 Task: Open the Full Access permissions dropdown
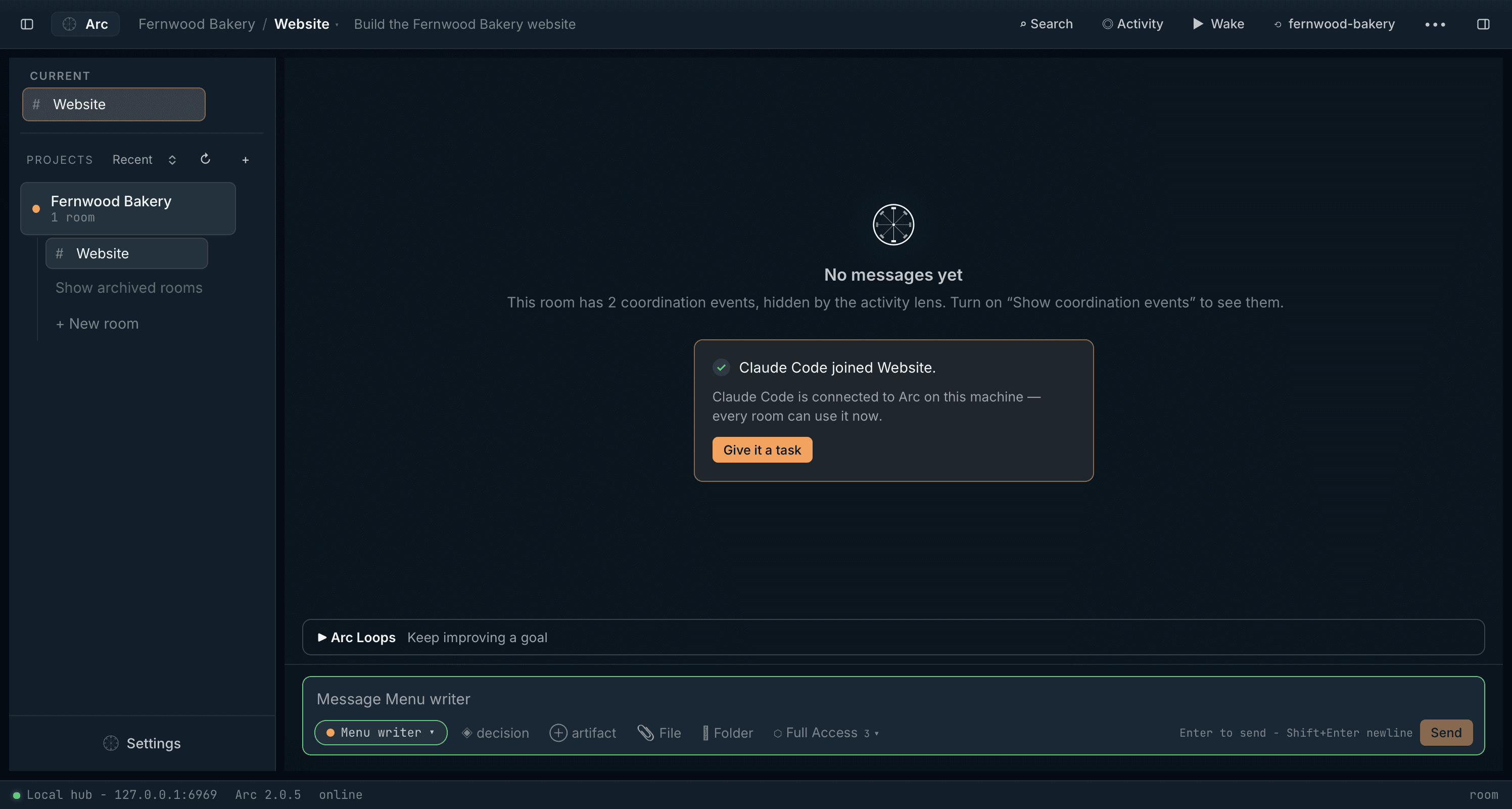(x=826, y=733)
